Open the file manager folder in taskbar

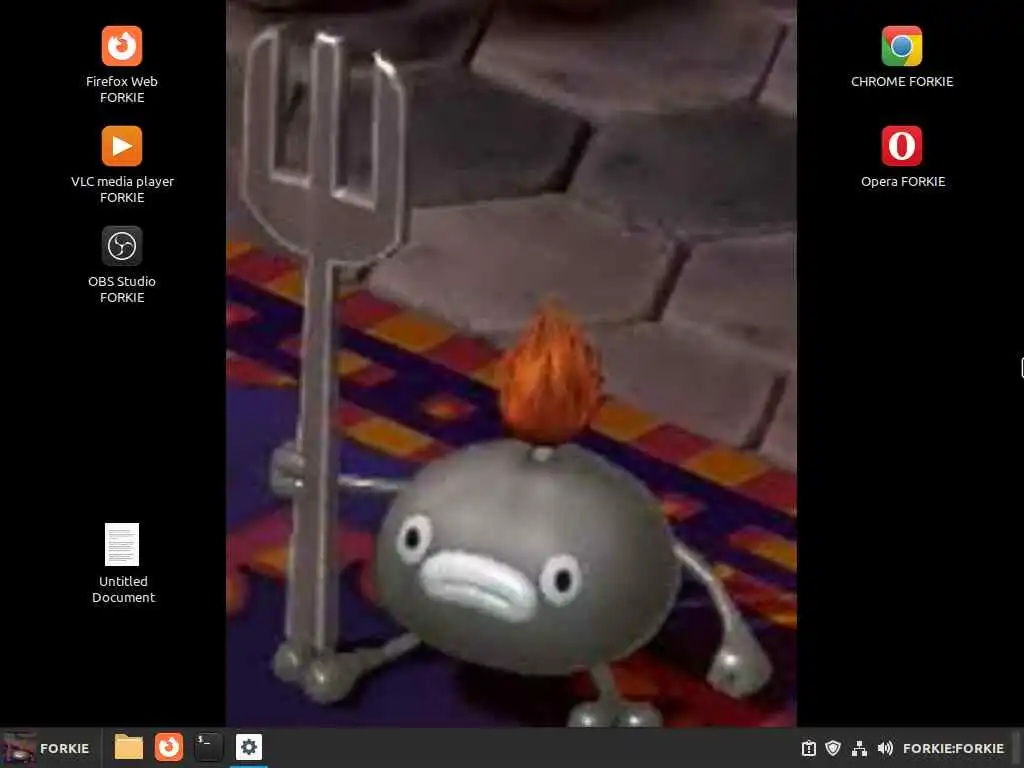tap(129, 747)
